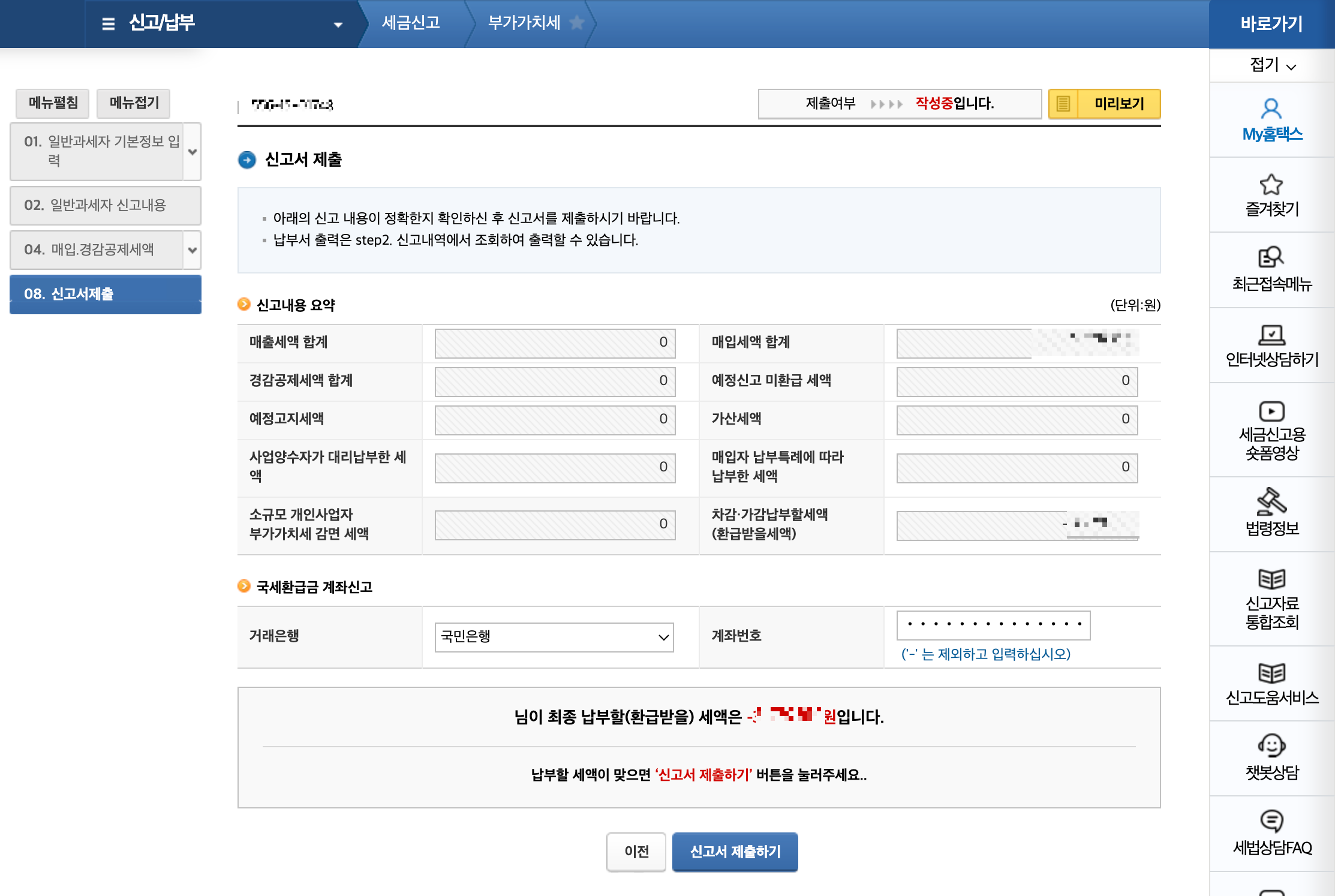The image size is (1335, 896).
Task: Open 신고자료 통합조회 book icon
Action: click(x=1271, y=579)
